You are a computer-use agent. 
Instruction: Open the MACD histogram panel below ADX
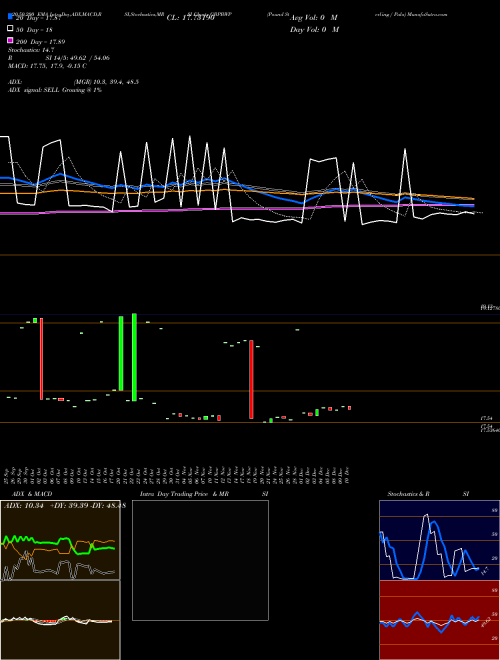60,620
